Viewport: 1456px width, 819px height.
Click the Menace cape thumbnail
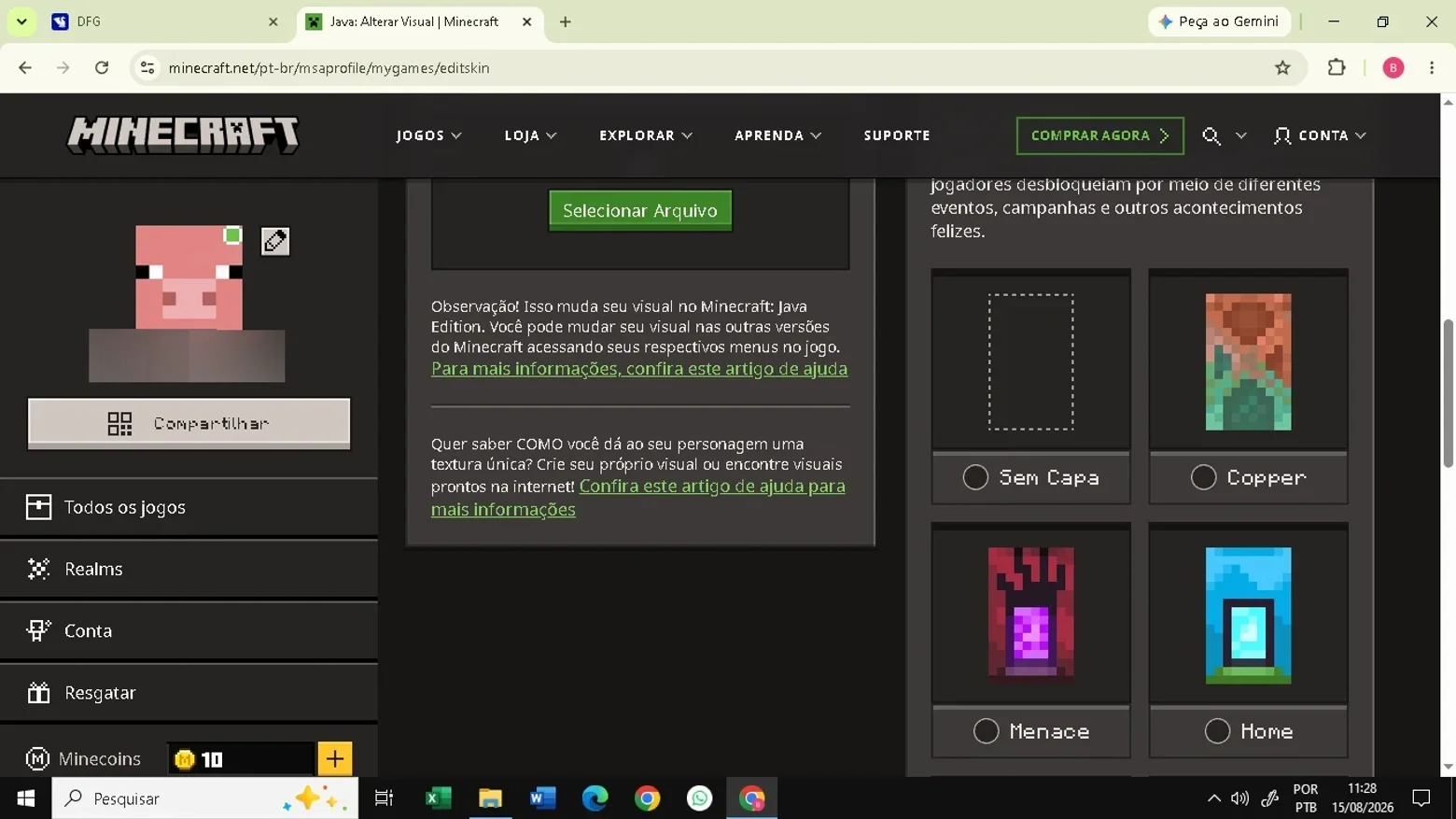click(1030, 614)
